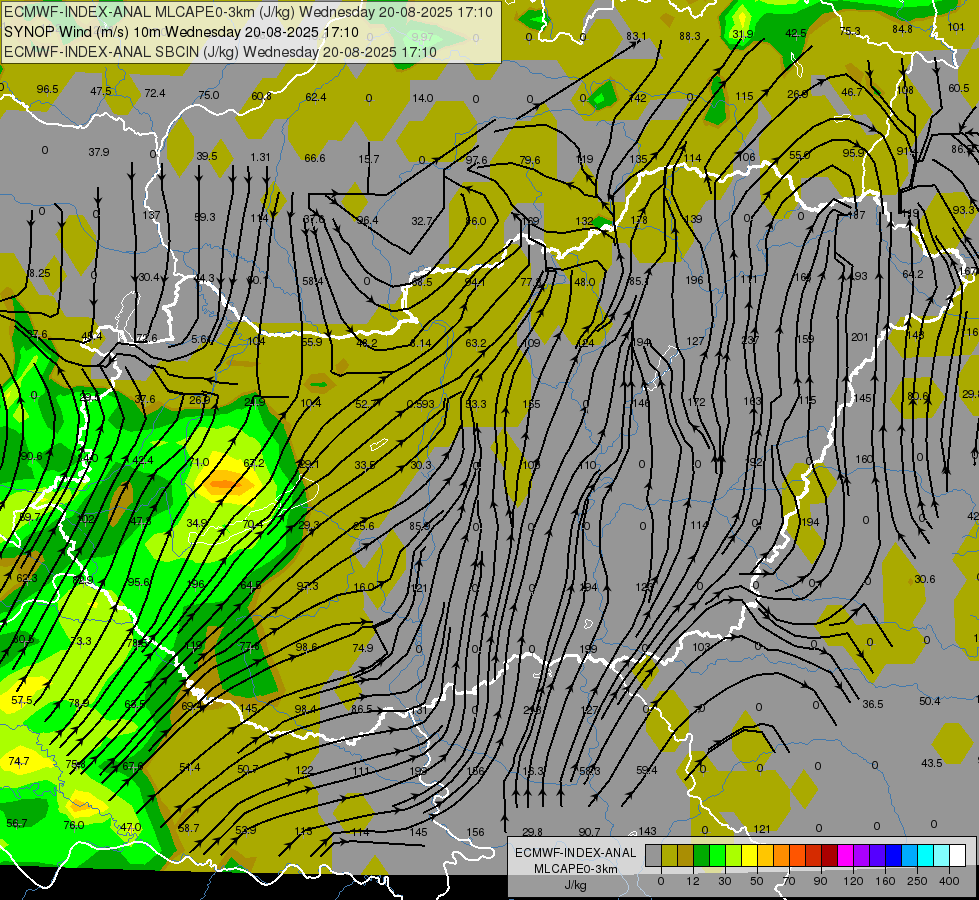Select the value 237 on the map

click(x=750, y=340)
